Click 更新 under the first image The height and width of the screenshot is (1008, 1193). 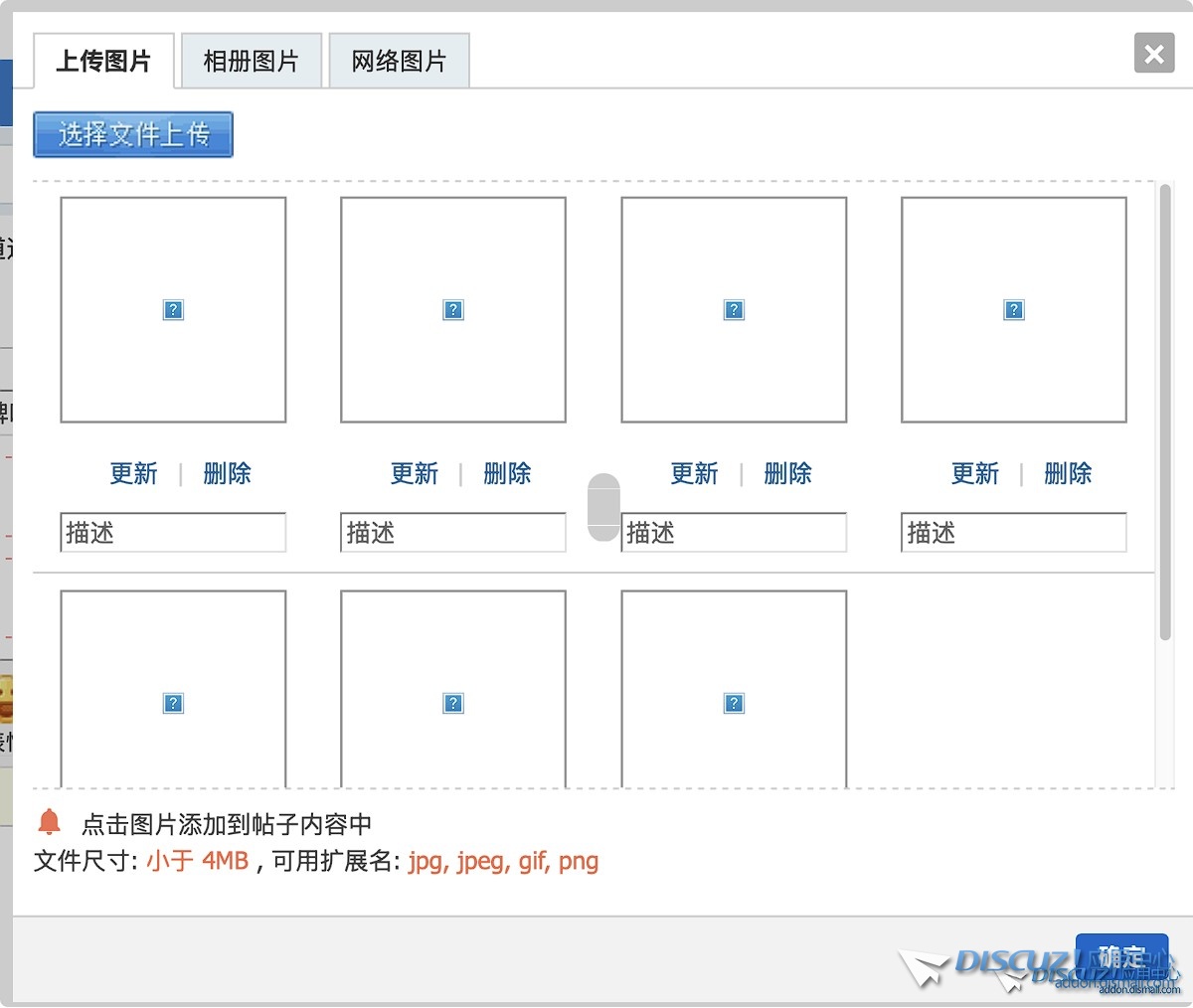pyautogui.click(x=133, y=474)
